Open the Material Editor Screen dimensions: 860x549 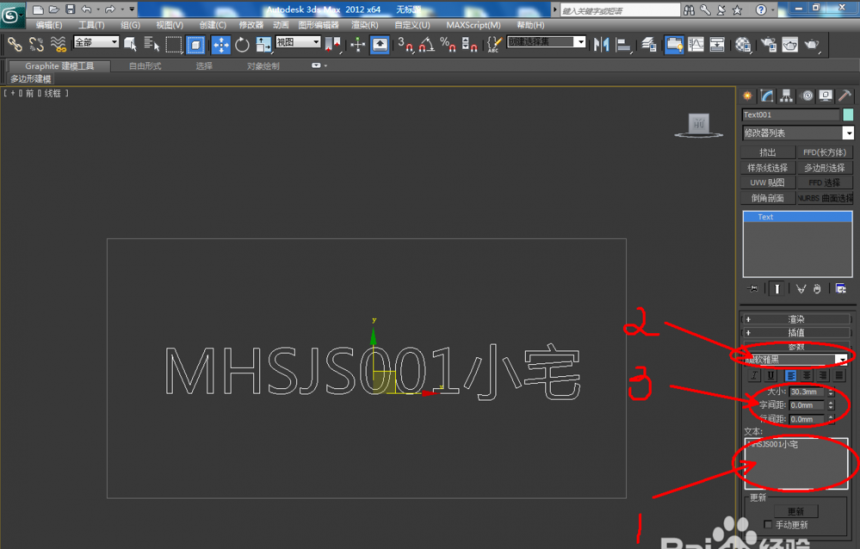743,44
